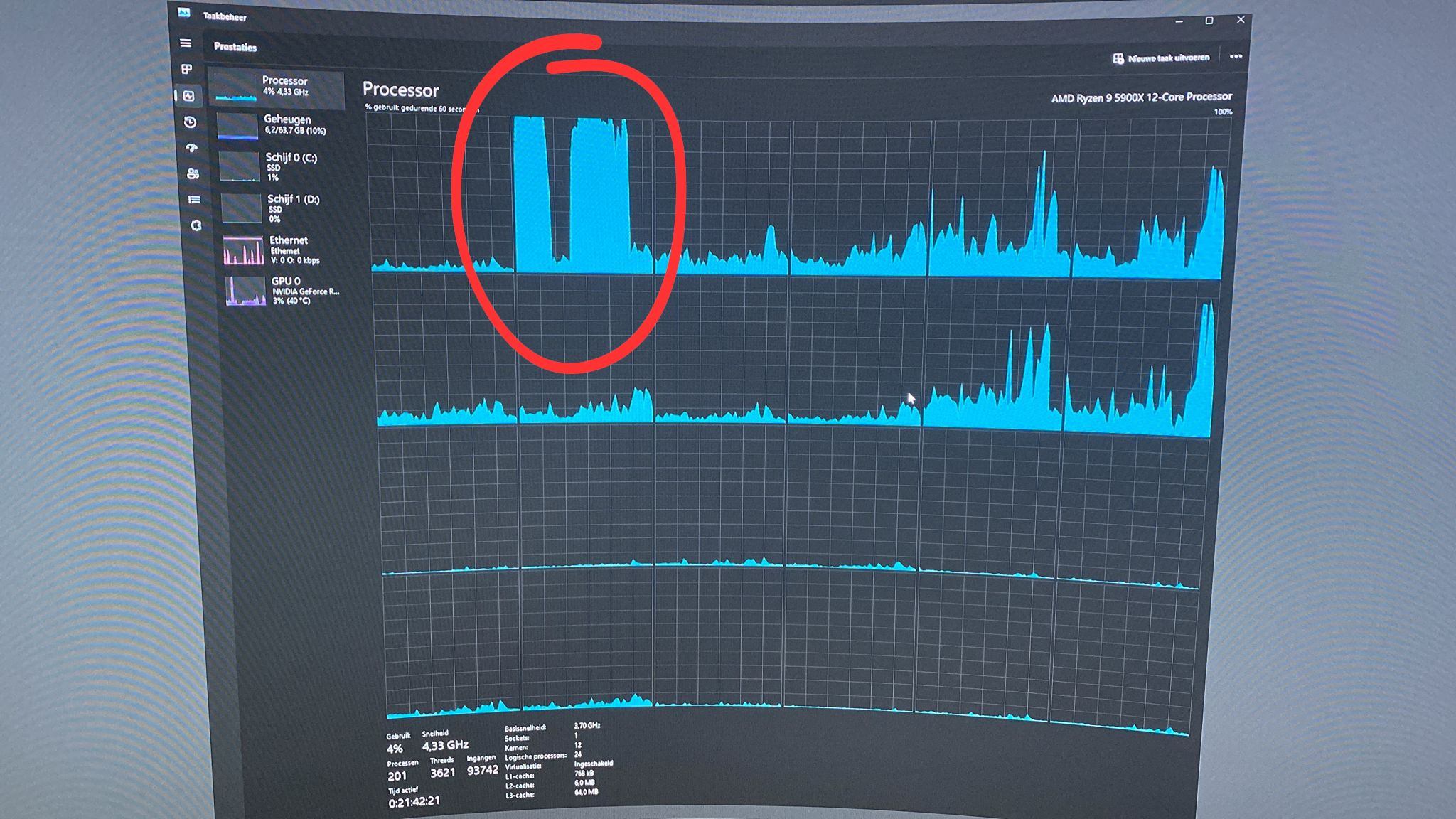Click the 4,33 GHz Snelheid value
Screen dimensions: 1456x819
(x=445, y=745)
